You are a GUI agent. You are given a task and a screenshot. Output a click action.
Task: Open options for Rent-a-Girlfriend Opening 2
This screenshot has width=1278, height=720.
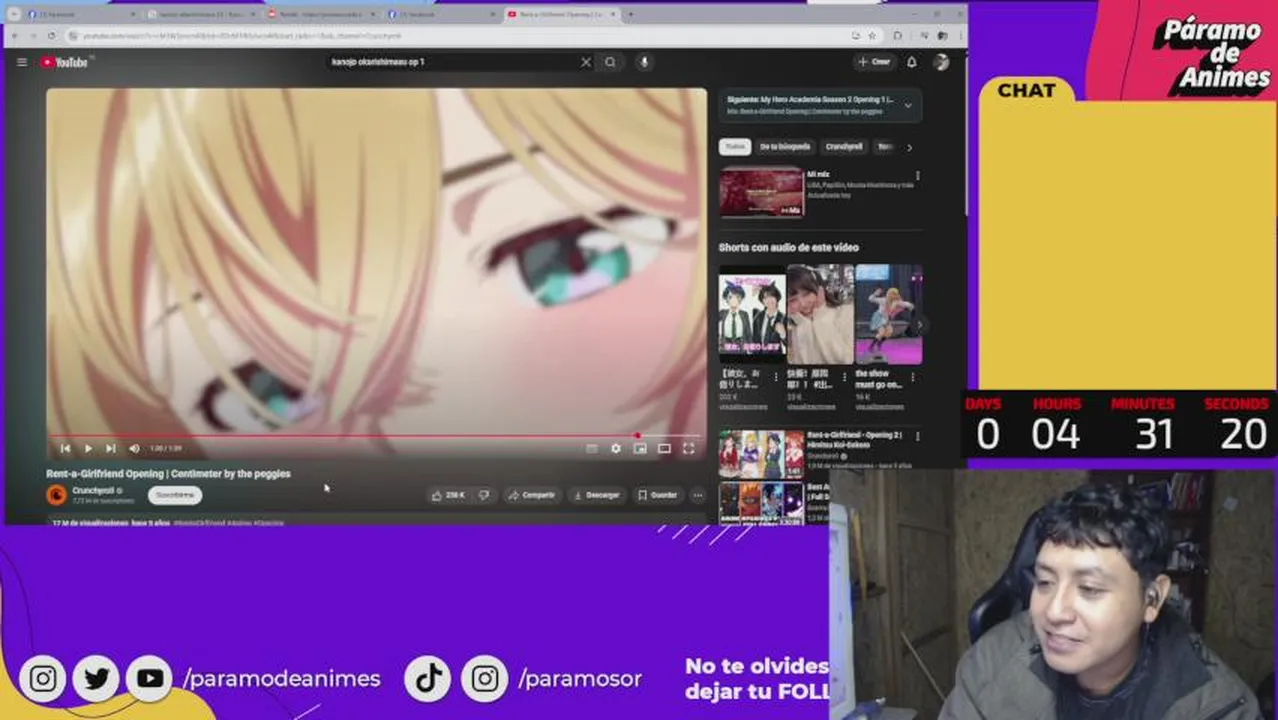tap(918, 438)
